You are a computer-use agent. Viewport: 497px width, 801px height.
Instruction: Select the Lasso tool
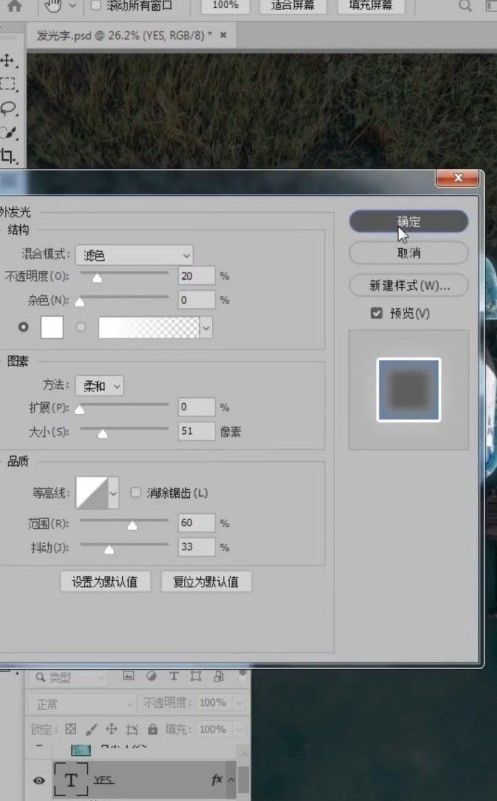8,108
